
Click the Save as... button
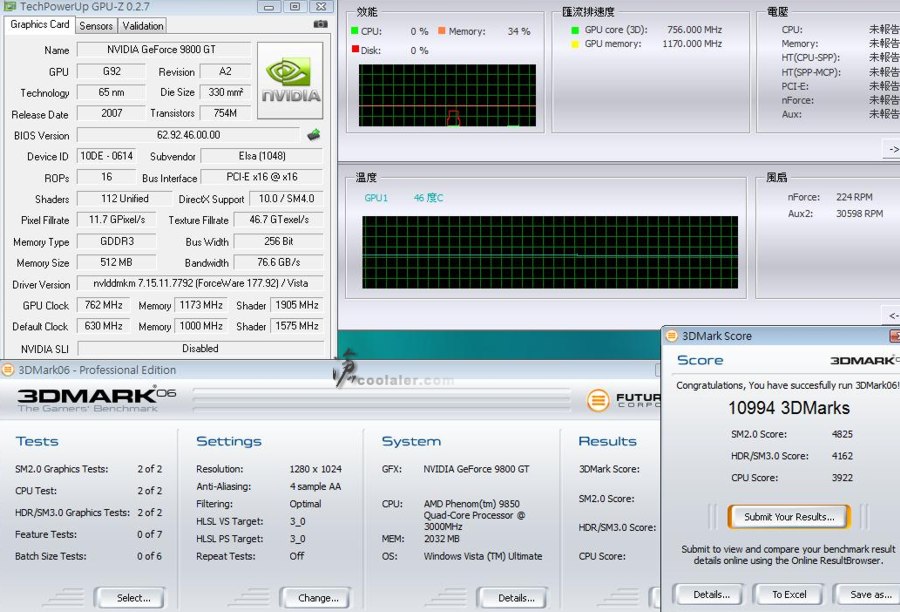(x=868, y=595)
